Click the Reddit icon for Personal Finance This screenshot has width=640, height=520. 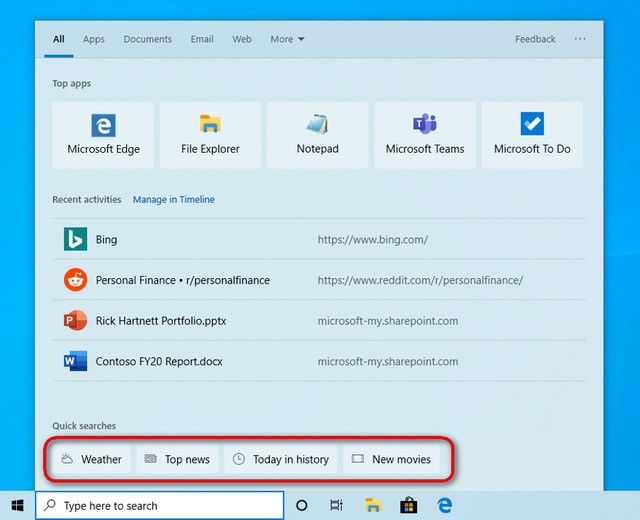tap(76, 280)
